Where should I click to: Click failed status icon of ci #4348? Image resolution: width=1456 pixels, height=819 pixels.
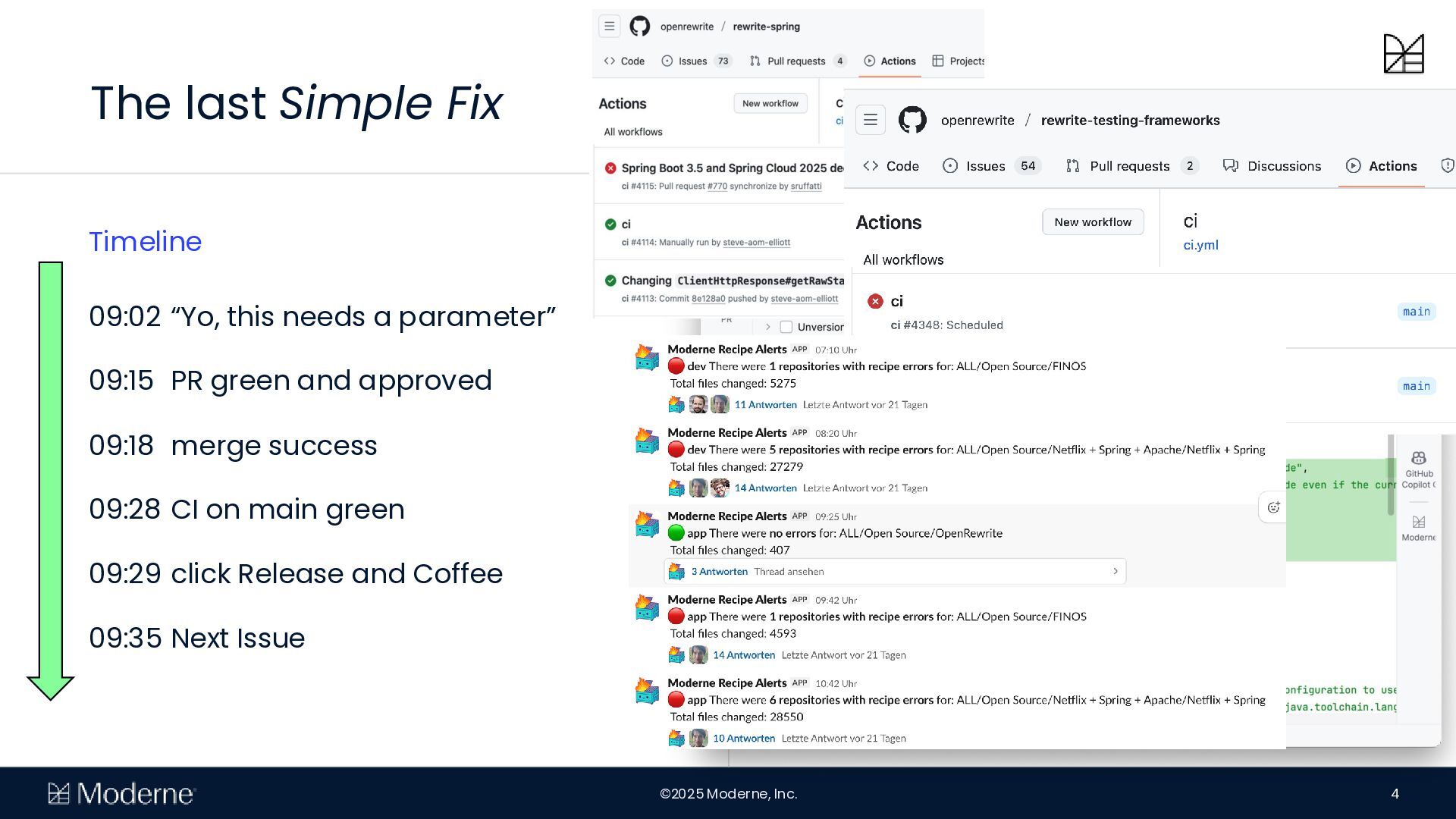[x=875, y=301]
